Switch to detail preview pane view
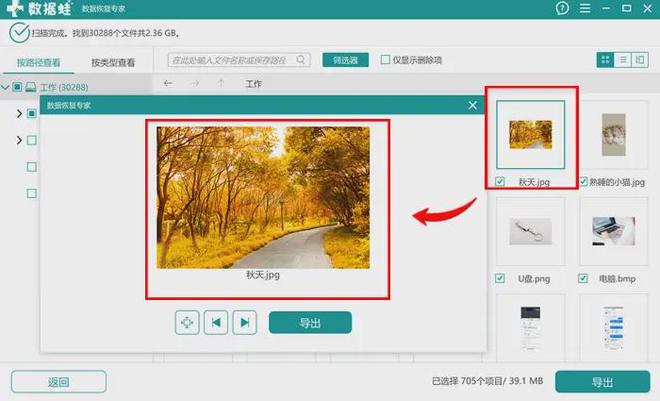Viewport: 660px width, 401px height. pos(640,60)
